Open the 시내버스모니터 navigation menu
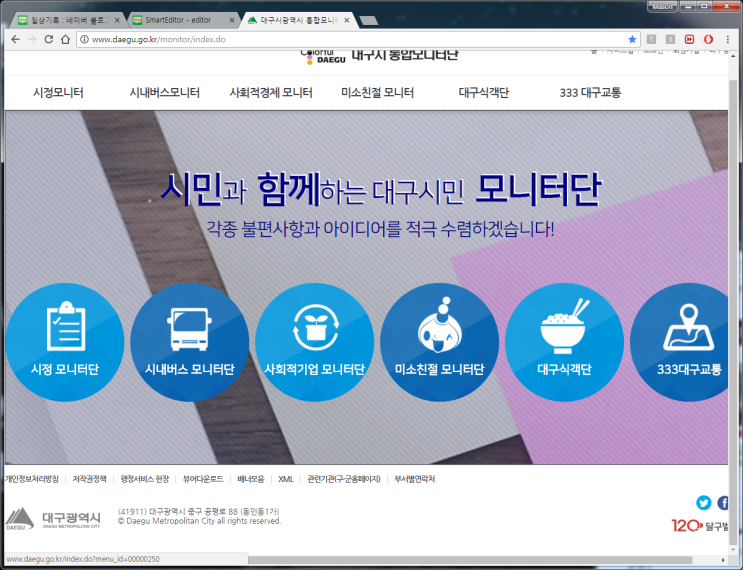 coord(164,92)
